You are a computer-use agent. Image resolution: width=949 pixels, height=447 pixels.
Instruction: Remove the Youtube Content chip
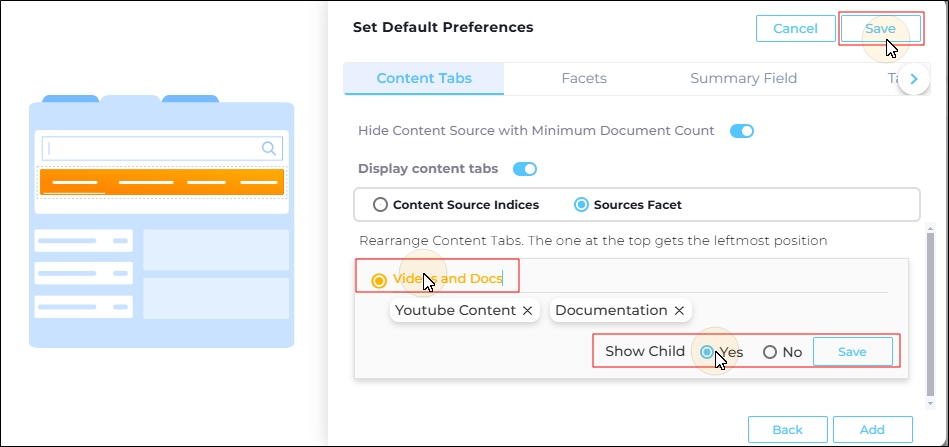coord(527,310)
